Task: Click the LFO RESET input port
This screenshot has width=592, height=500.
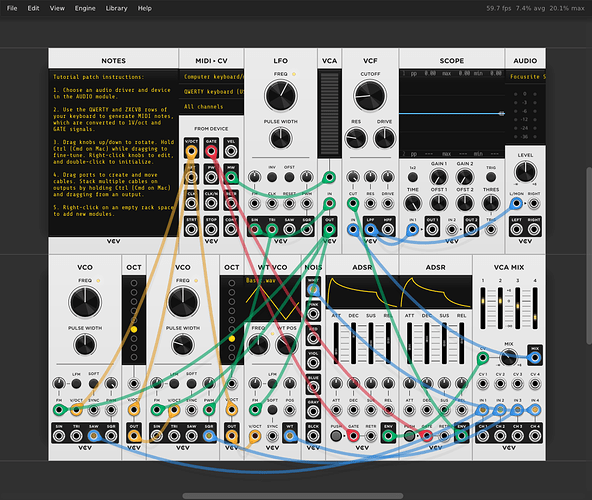Action: click(x=289, y=203)
